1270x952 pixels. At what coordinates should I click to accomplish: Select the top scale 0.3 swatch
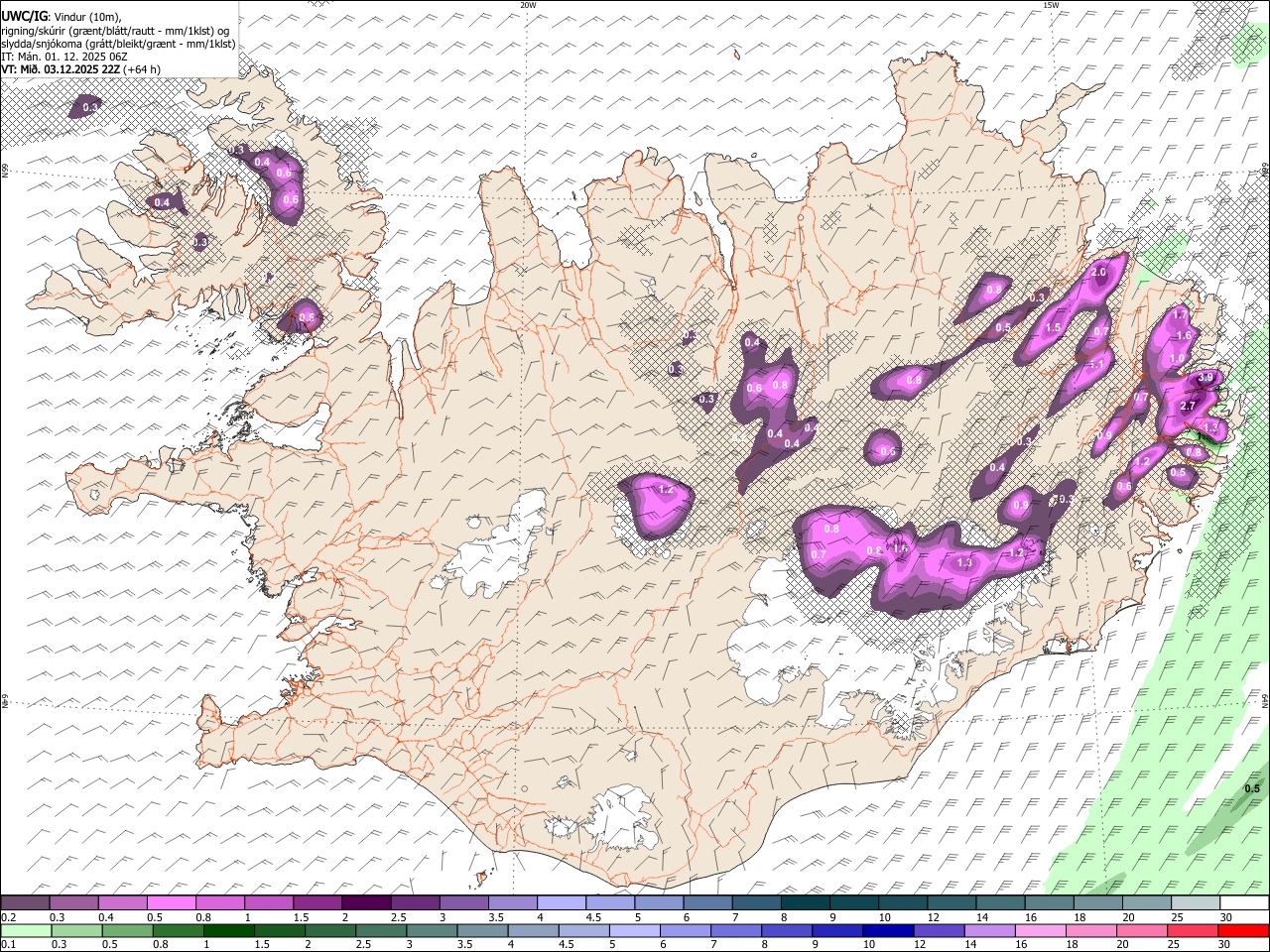point(74,902)
